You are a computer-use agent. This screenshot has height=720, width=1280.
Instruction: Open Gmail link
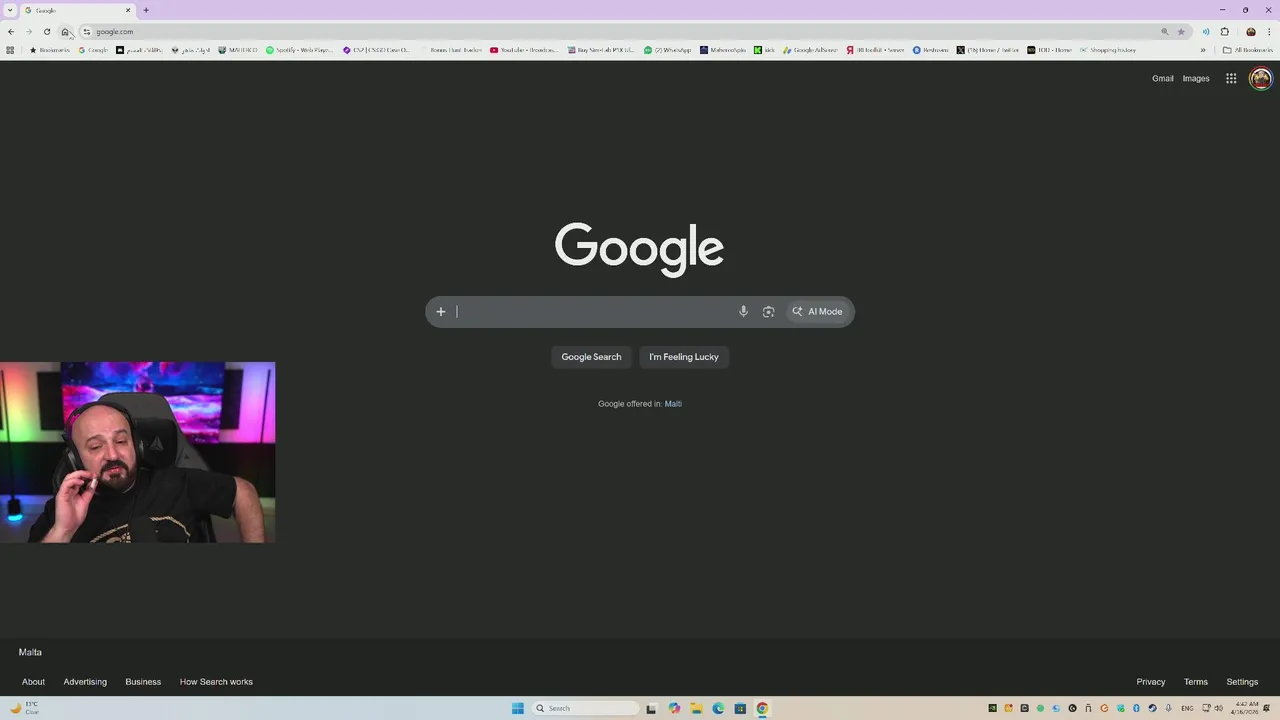click(1163, 78)
